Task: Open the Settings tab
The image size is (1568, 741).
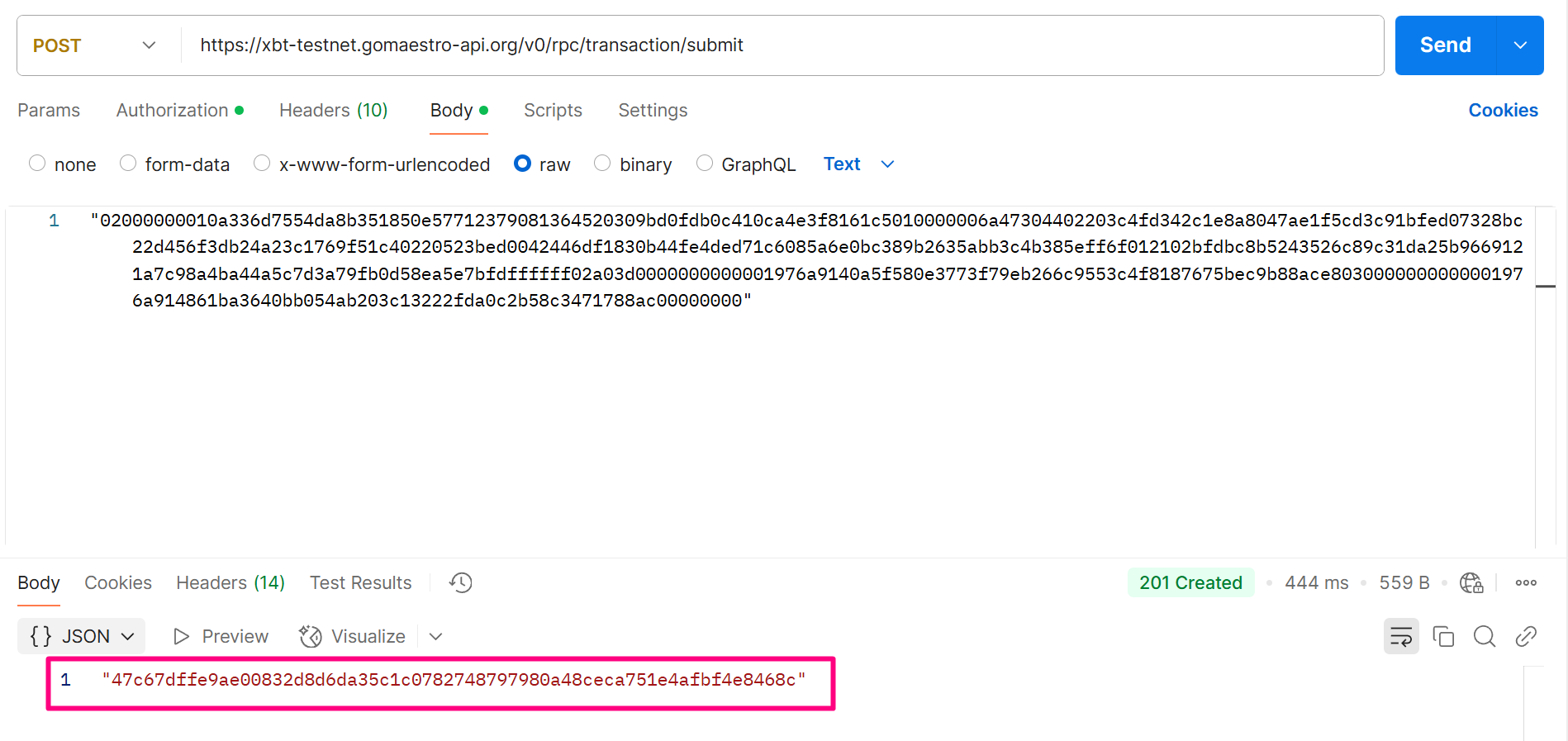Action: coord(653,110)
